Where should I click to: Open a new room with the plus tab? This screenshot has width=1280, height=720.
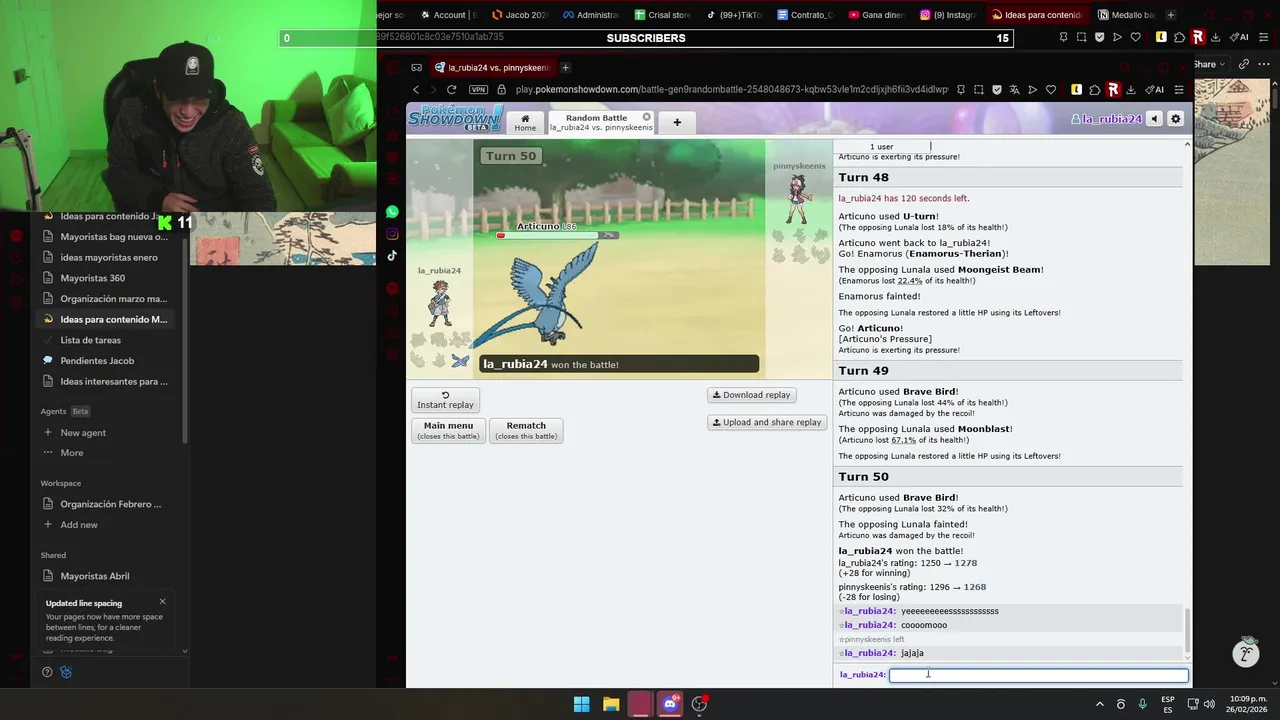677,122
